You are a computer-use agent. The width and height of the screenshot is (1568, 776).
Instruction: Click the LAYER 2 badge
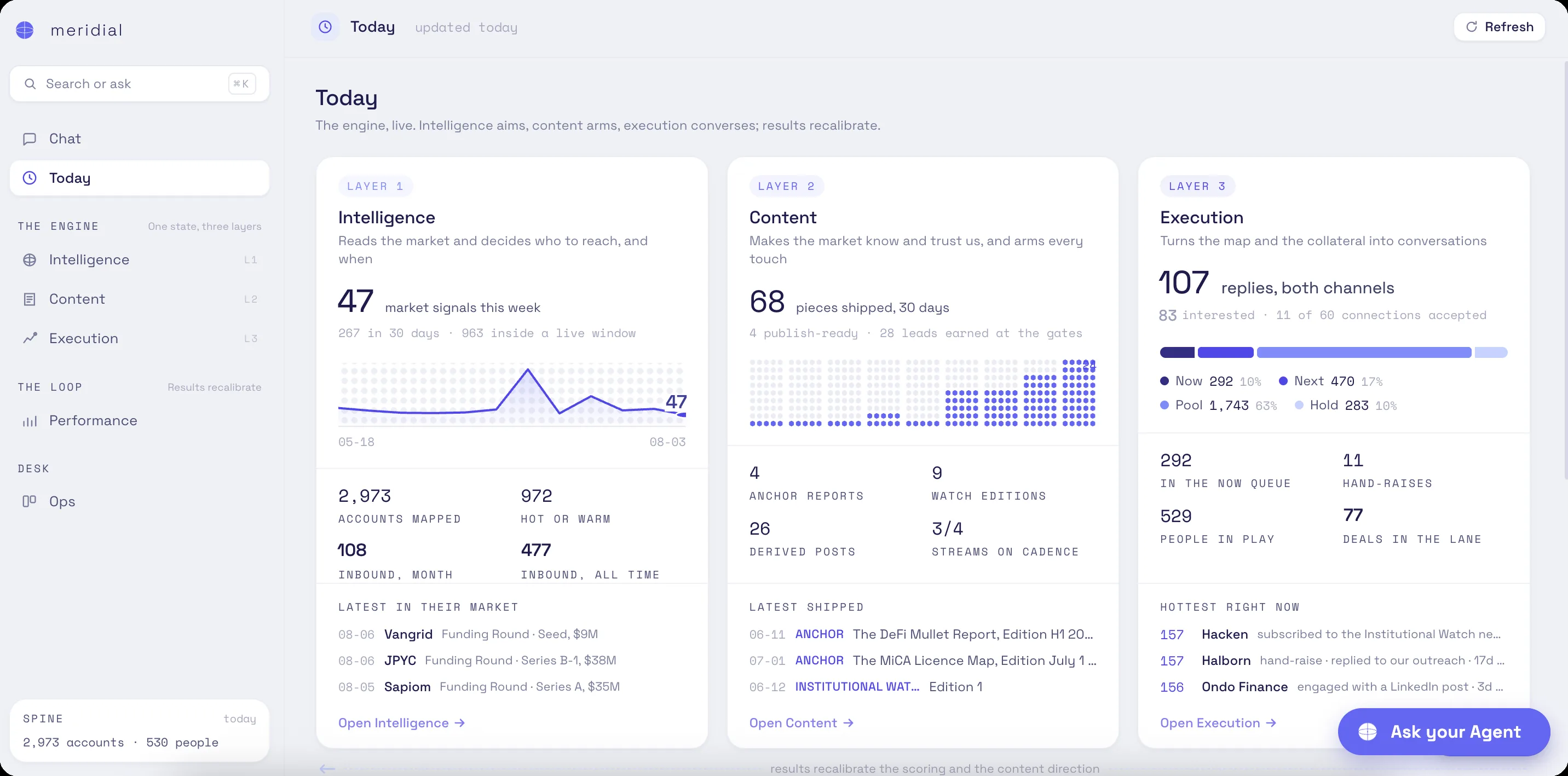click(786, 186)
